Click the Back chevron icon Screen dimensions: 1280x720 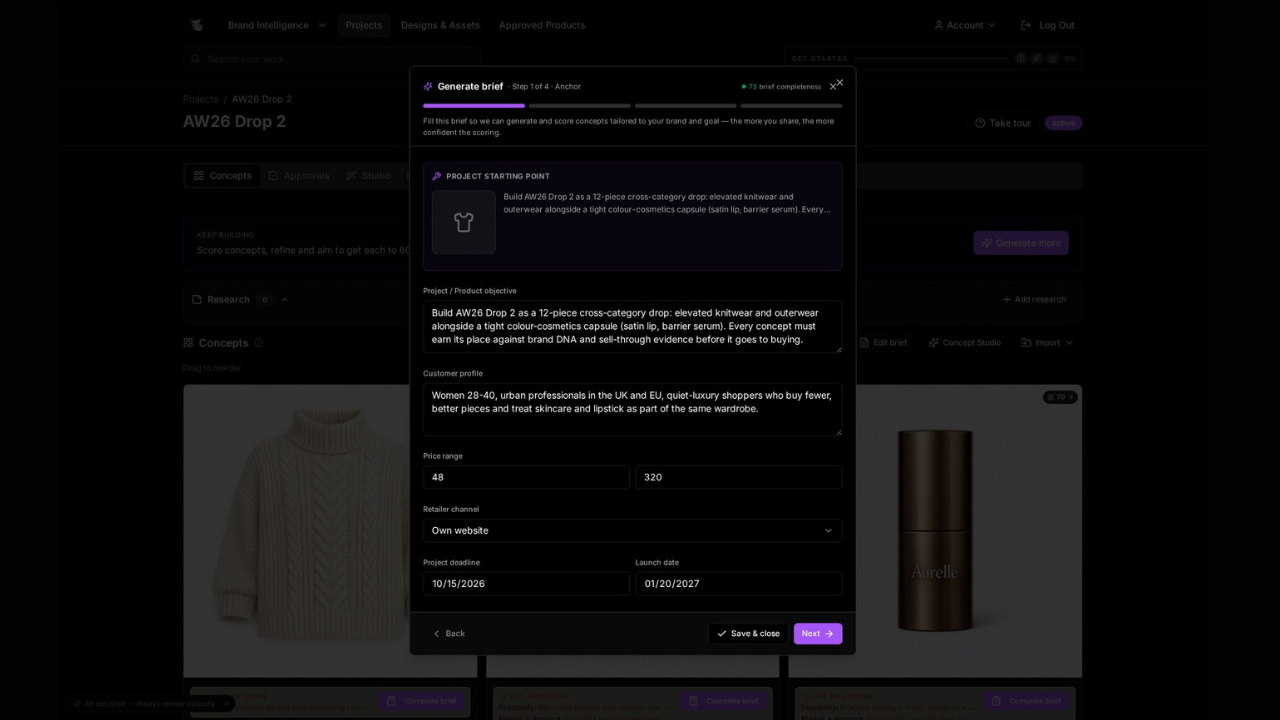click(436, 634)
